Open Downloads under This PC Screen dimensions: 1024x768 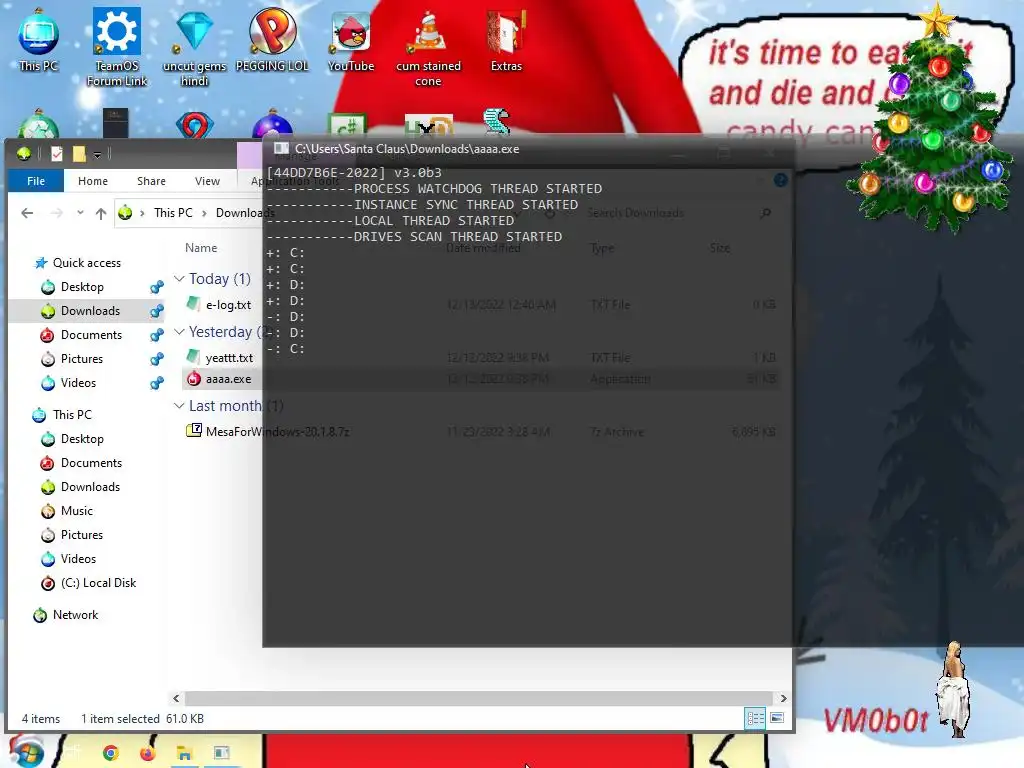(90, 487)
